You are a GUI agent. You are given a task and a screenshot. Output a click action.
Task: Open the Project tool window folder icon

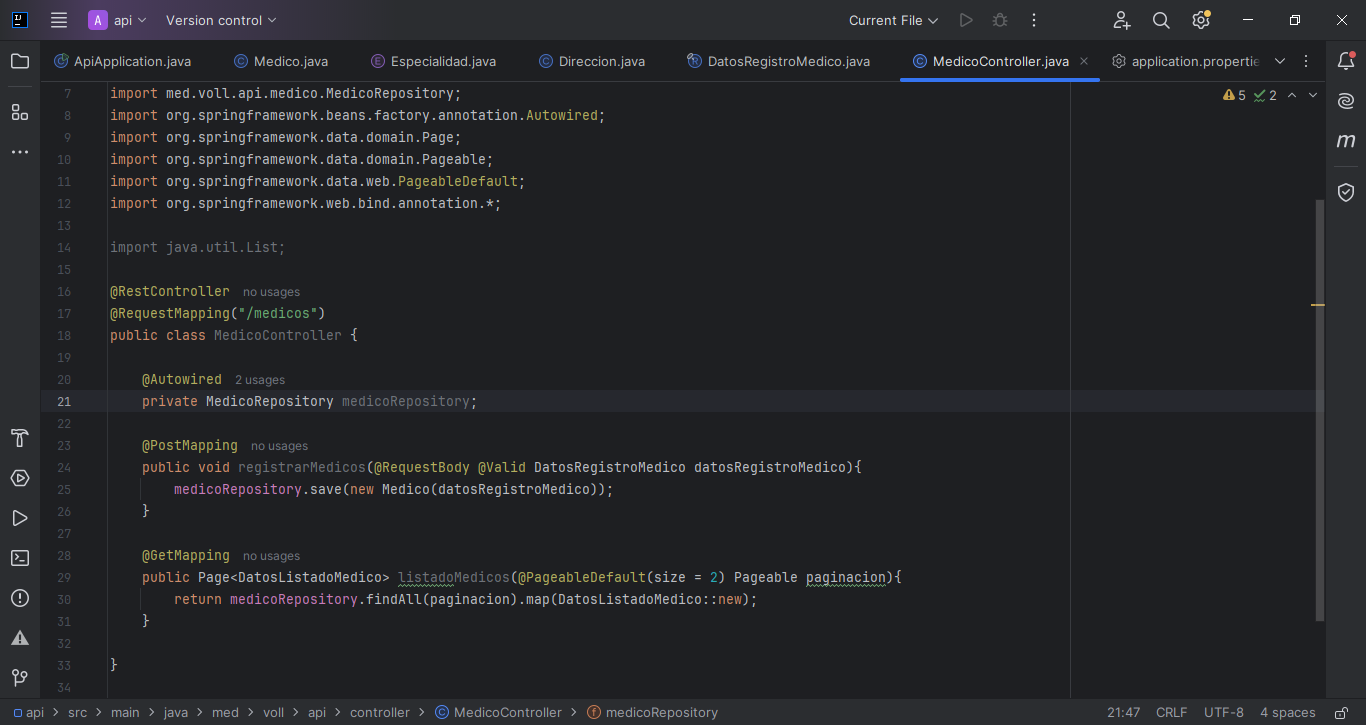(20, 61)
